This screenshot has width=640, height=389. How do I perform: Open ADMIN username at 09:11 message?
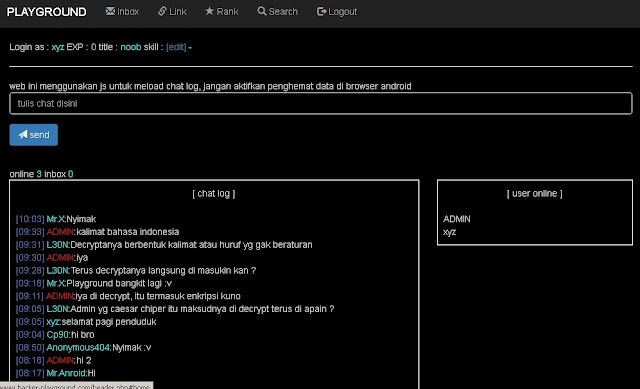click(60, 296)
